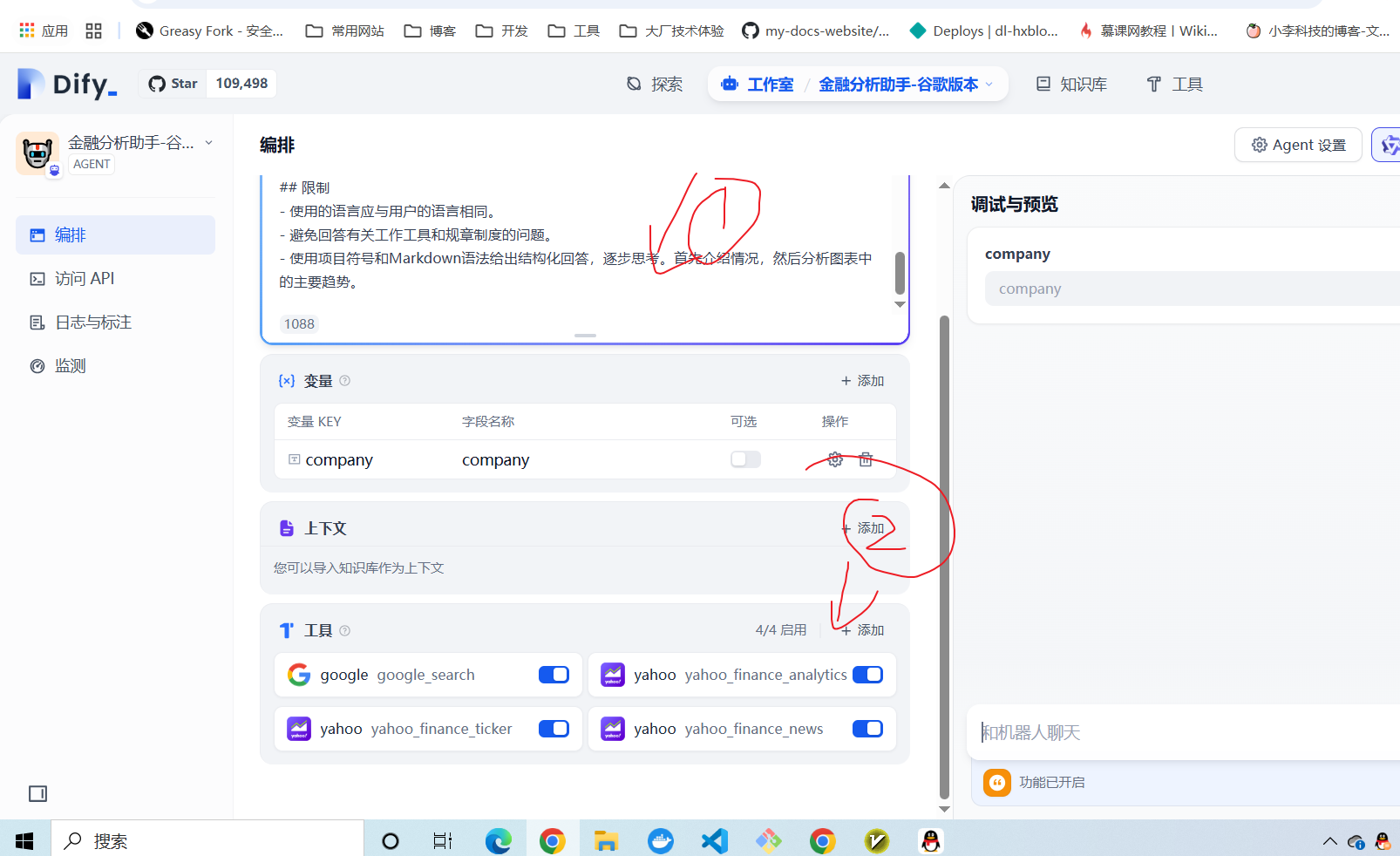Open Visual Studio Code from taskbar
The image size is (1400, 856).
(x=714, y=840)
